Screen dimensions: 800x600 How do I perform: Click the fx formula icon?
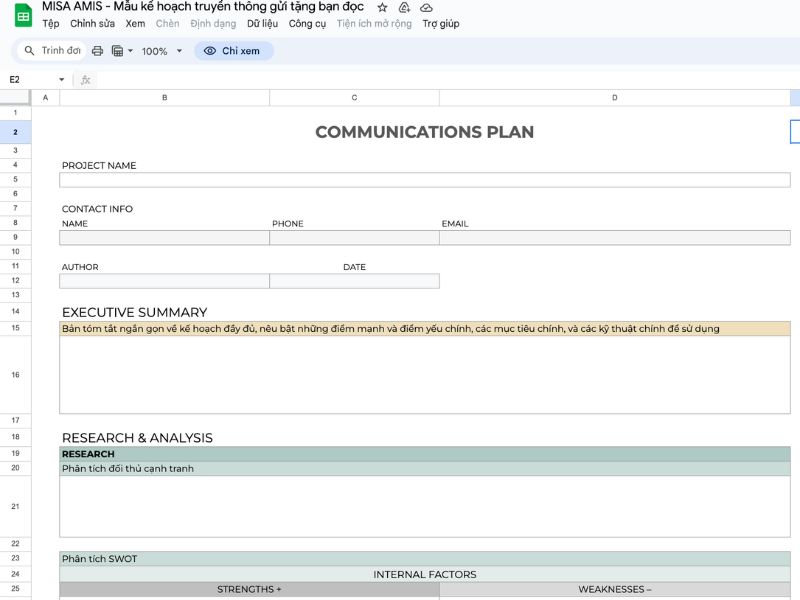click(86, 80)
